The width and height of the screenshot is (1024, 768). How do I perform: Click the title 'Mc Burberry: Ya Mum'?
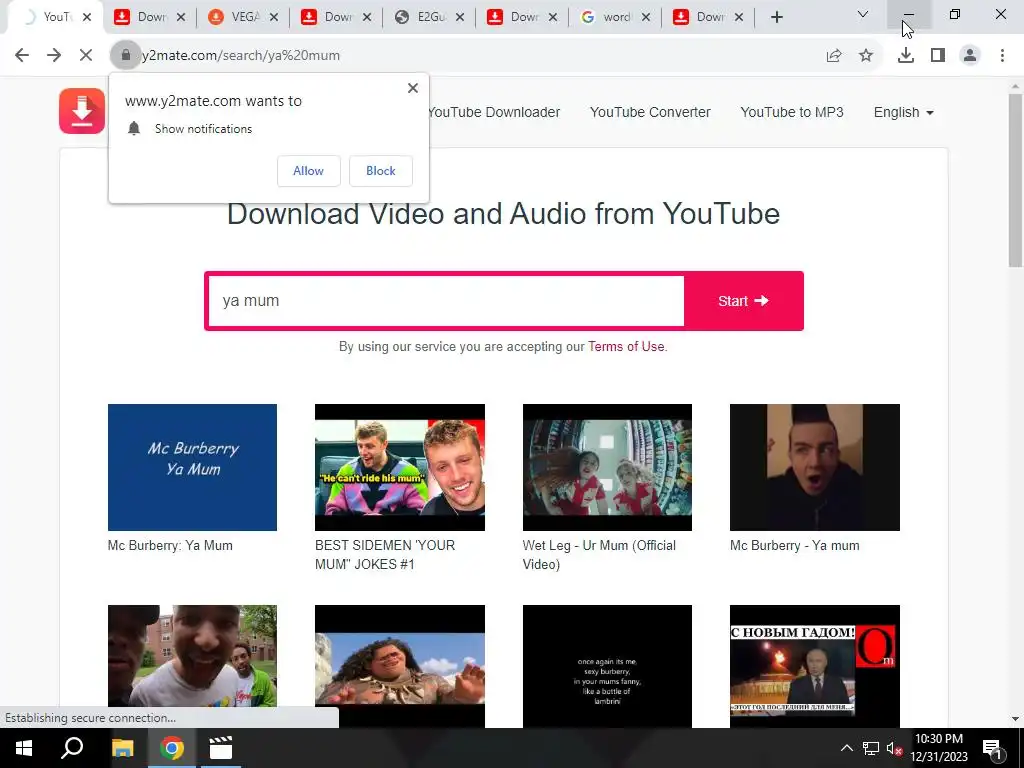(x=170, y=545)
